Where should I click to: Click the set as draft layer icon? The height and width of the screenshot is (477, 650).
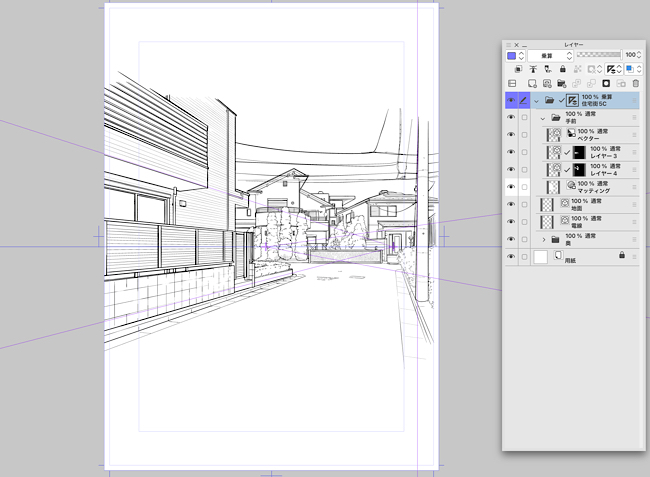548,69
